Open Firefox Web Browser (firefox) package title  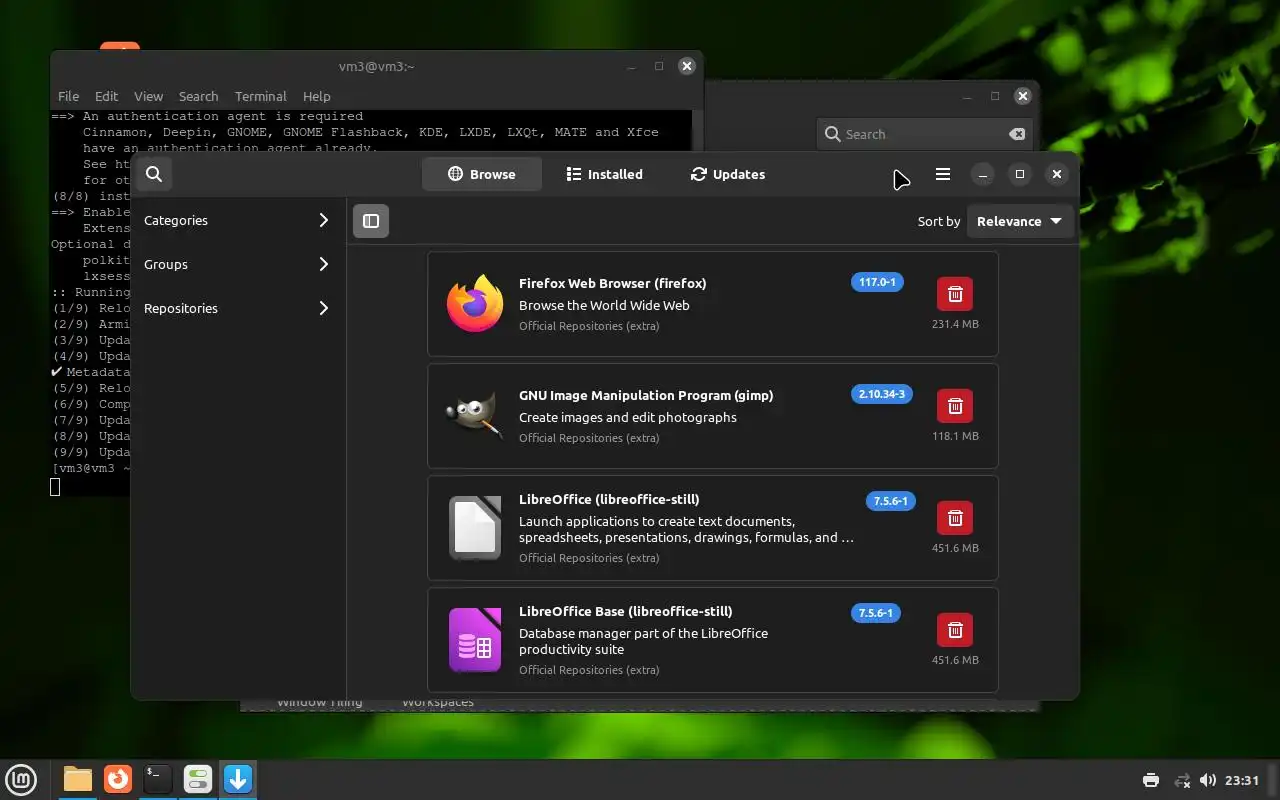(612, 283)
